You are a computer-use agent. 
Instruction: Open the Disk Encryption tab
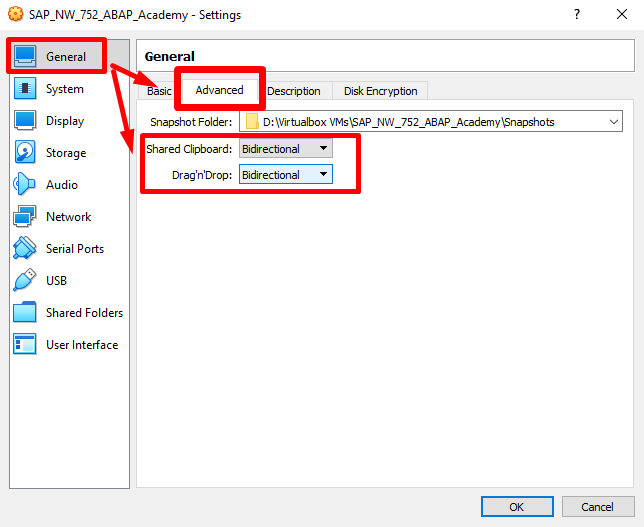(x=381, y=91)
